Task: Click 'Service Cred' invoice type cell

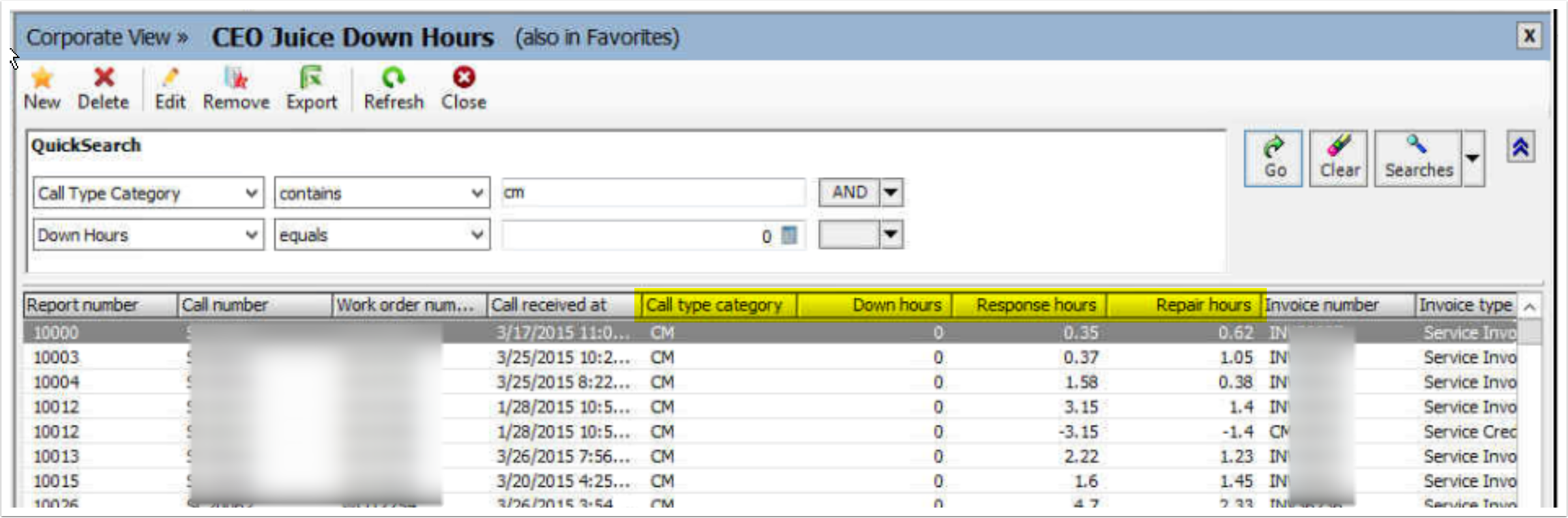Action: coord(1470,431)
